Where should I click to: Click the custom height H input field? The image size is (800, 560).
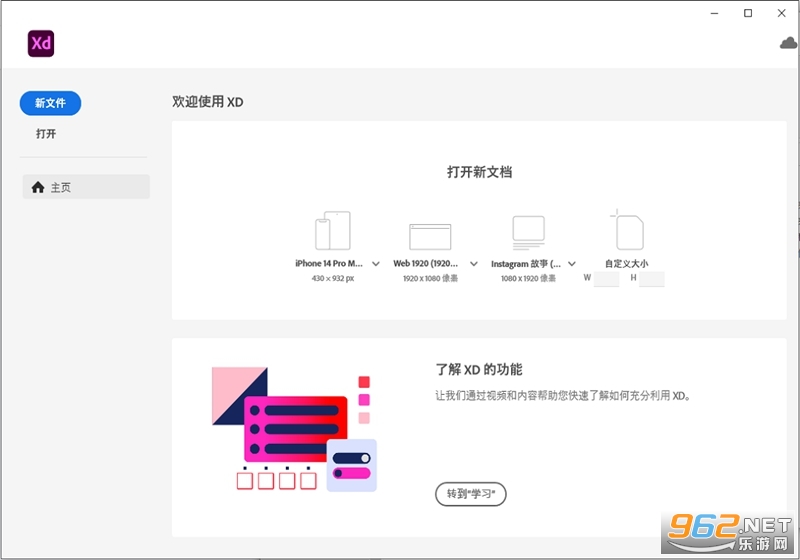(652, 278)
